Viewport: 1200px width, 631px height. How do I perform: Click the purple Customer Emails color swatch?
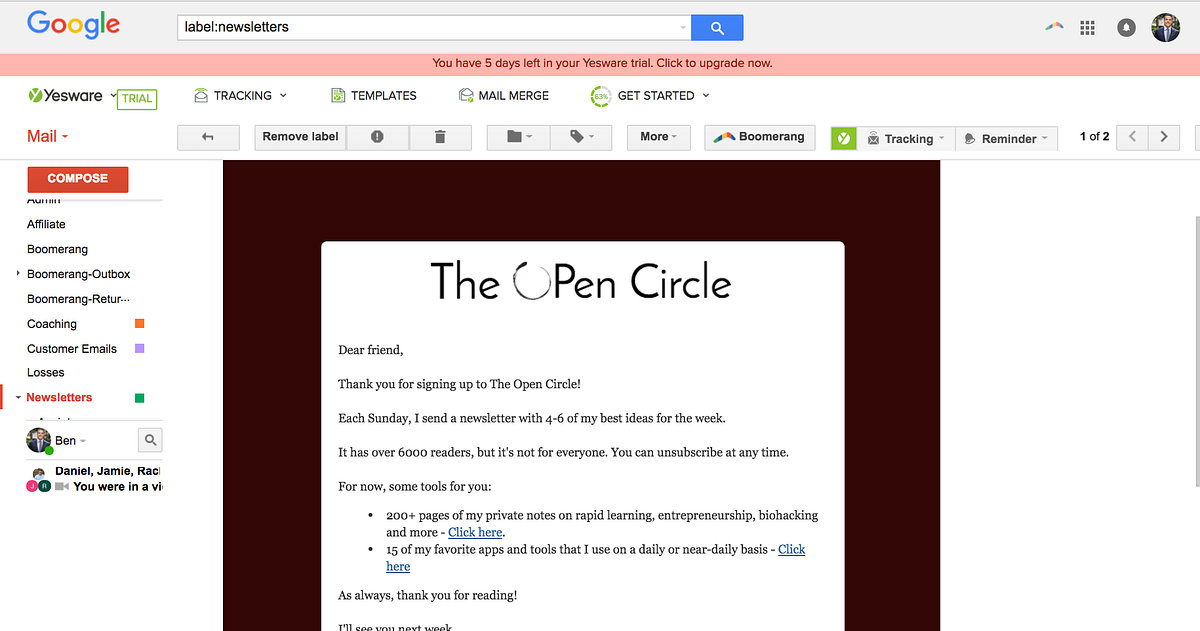click(140, 349)
